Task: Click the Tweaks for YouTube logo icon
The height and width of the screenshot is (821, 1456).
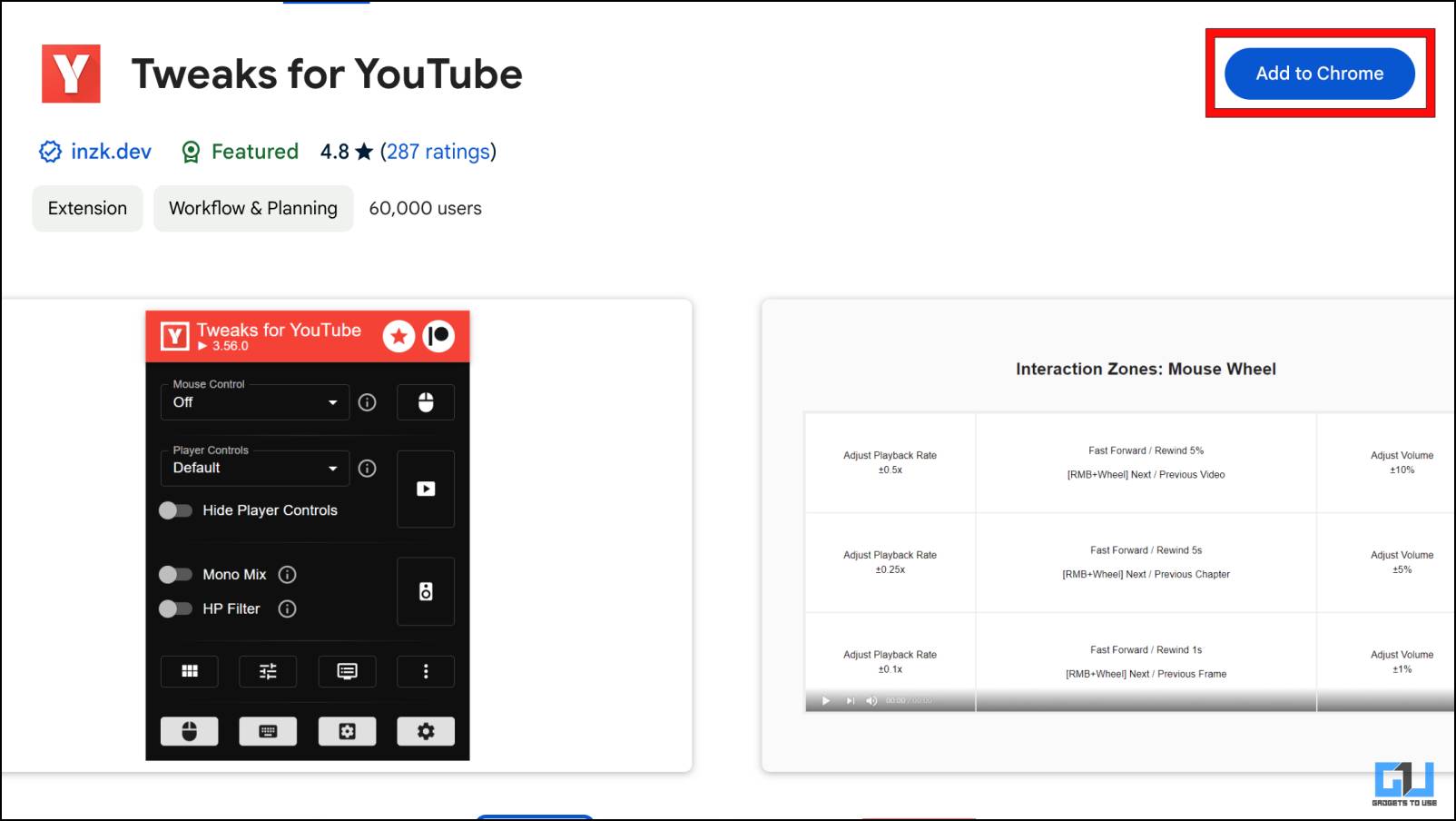Action: point(71,74)
